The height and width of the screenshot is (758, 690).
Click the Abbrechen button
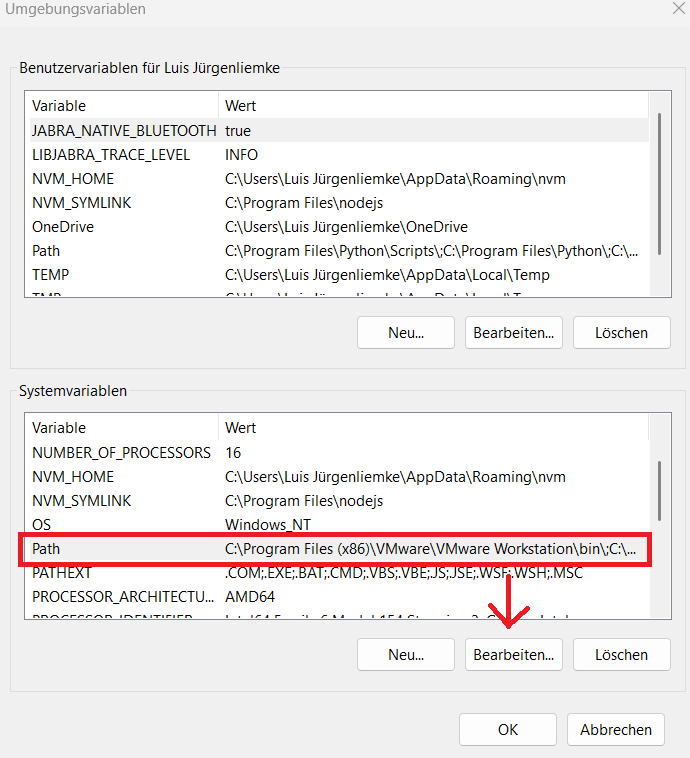615,729
